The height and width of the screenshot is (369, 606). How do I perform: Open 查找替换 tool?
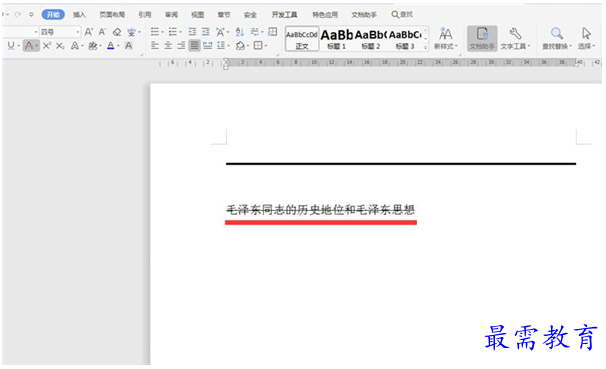(x=557, y=39)
